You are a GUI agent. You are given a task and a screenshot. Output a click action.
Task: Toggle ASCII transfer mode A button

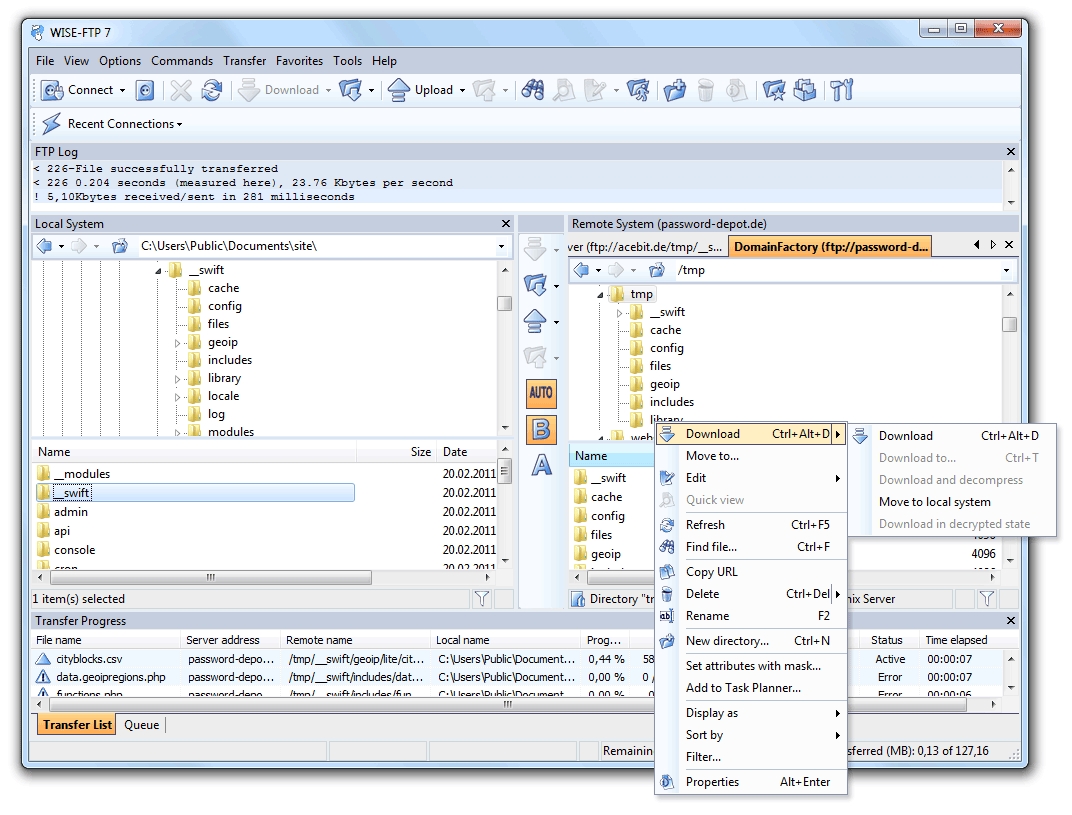(x=541, y=465)
